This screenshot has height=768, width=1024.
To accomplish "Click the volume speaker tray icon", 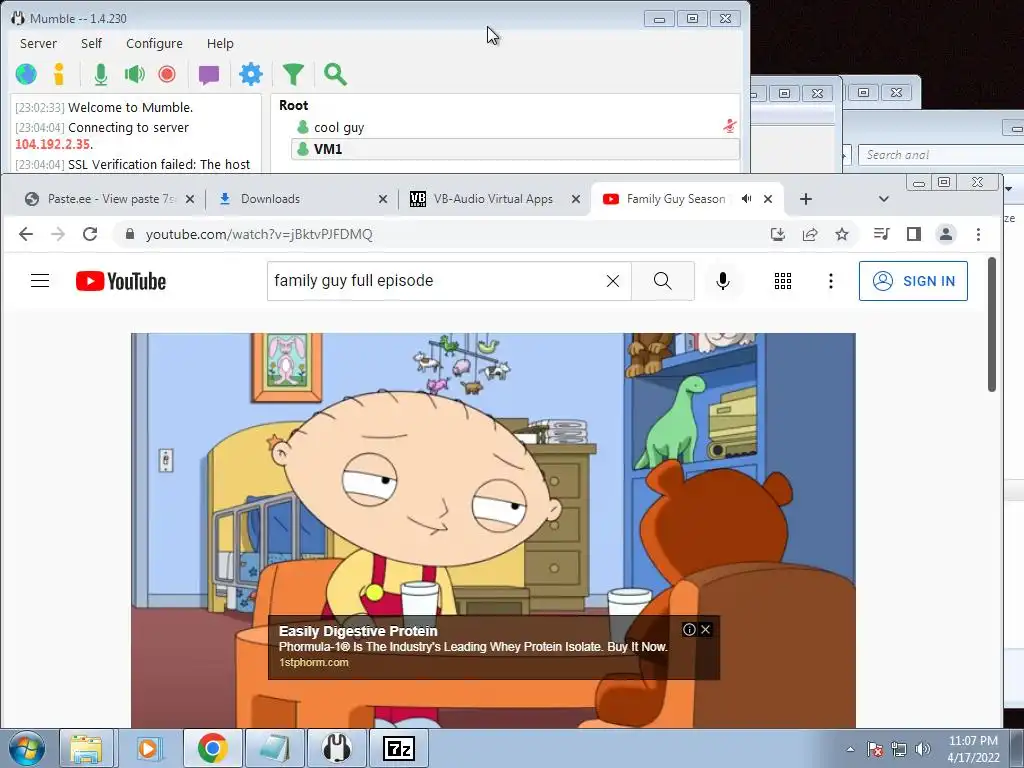I will point(923,749).
